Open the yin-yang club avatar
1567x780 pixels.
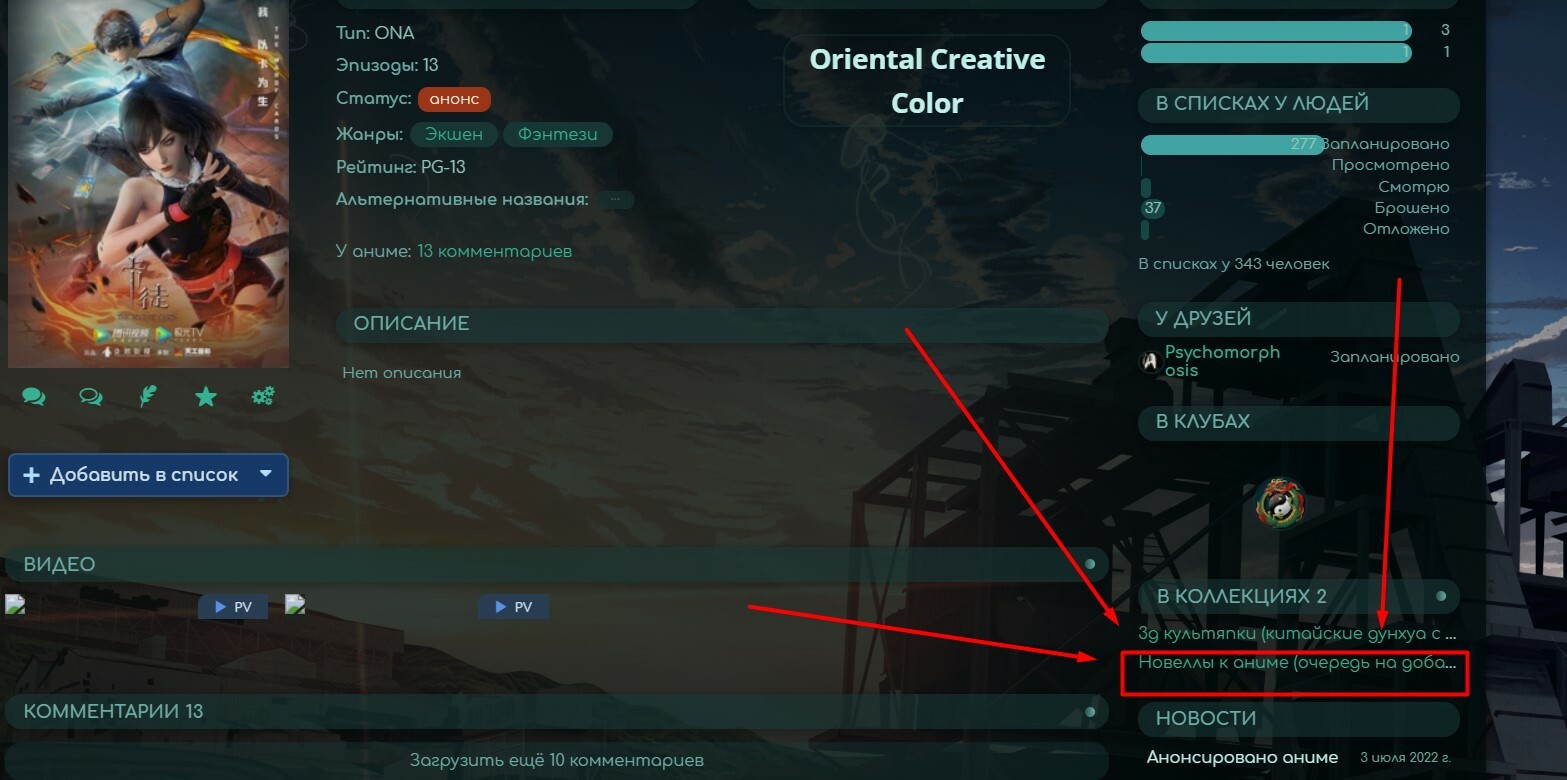1281,503
